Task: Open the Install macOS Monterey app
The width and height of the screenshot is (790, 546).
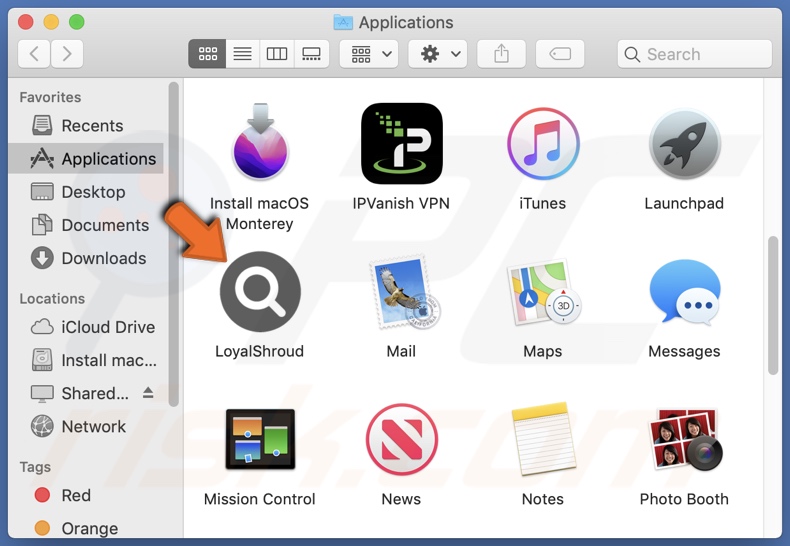Action: point(260,142)
